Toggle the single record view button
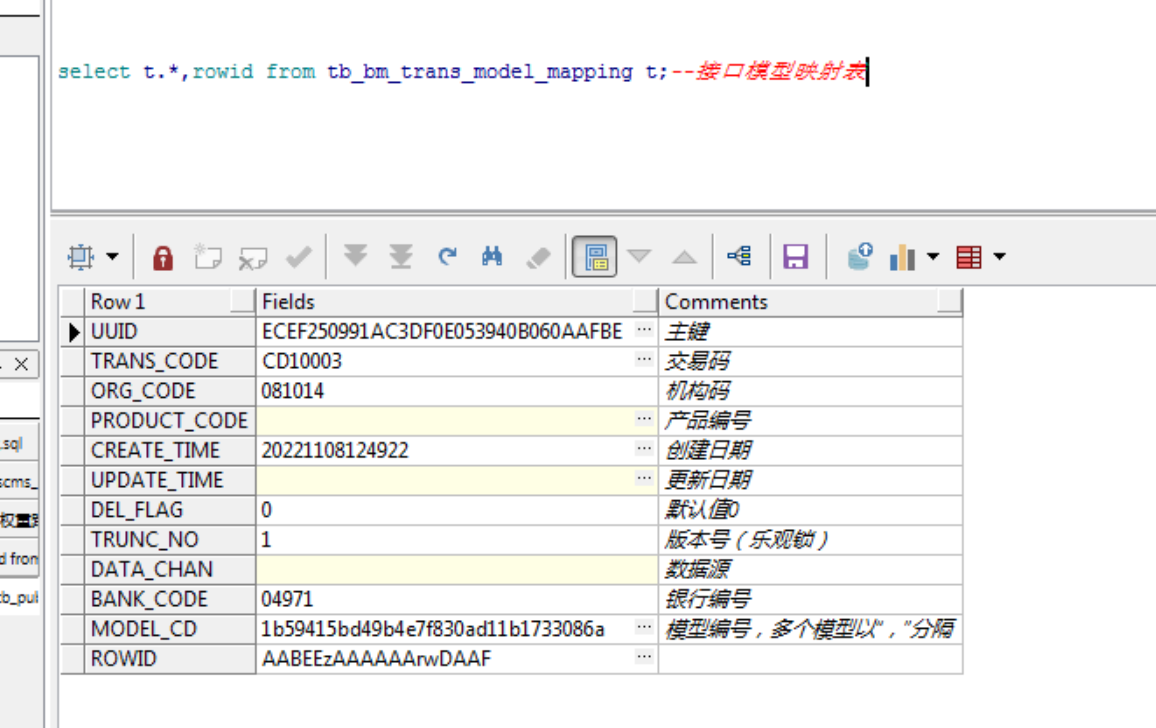Viewport: 1156px width, 728px height. click(594, 257)
